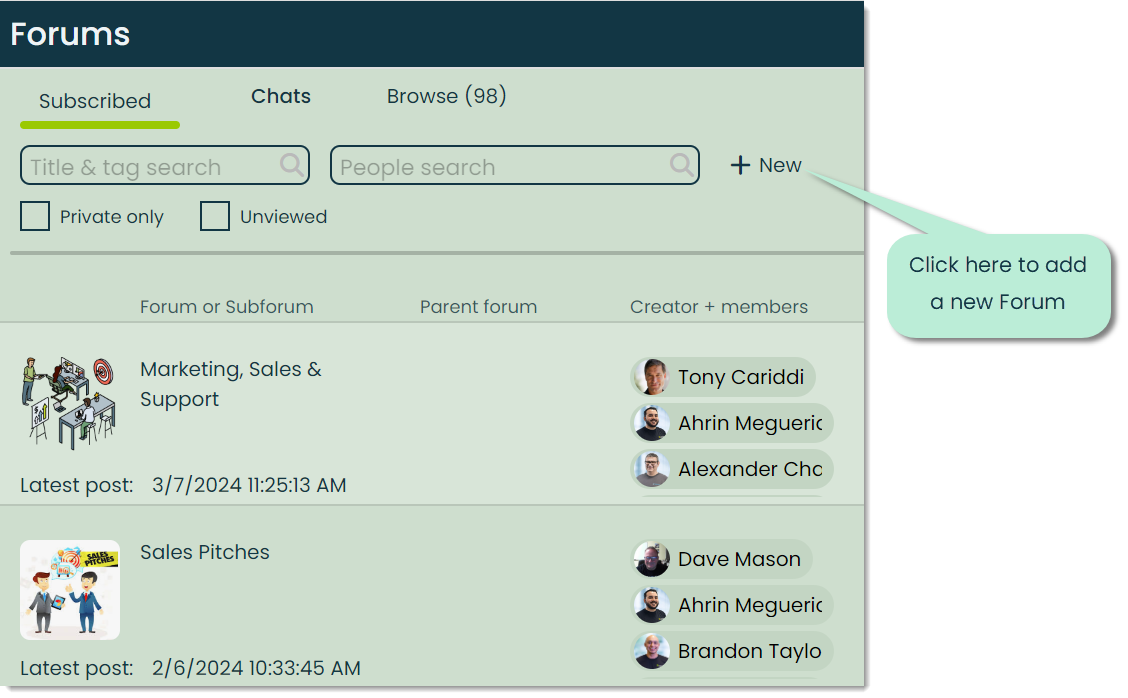Click the magnifier icon in People search
Viewport: 1128px width, 698px height.
pos(681,166)
